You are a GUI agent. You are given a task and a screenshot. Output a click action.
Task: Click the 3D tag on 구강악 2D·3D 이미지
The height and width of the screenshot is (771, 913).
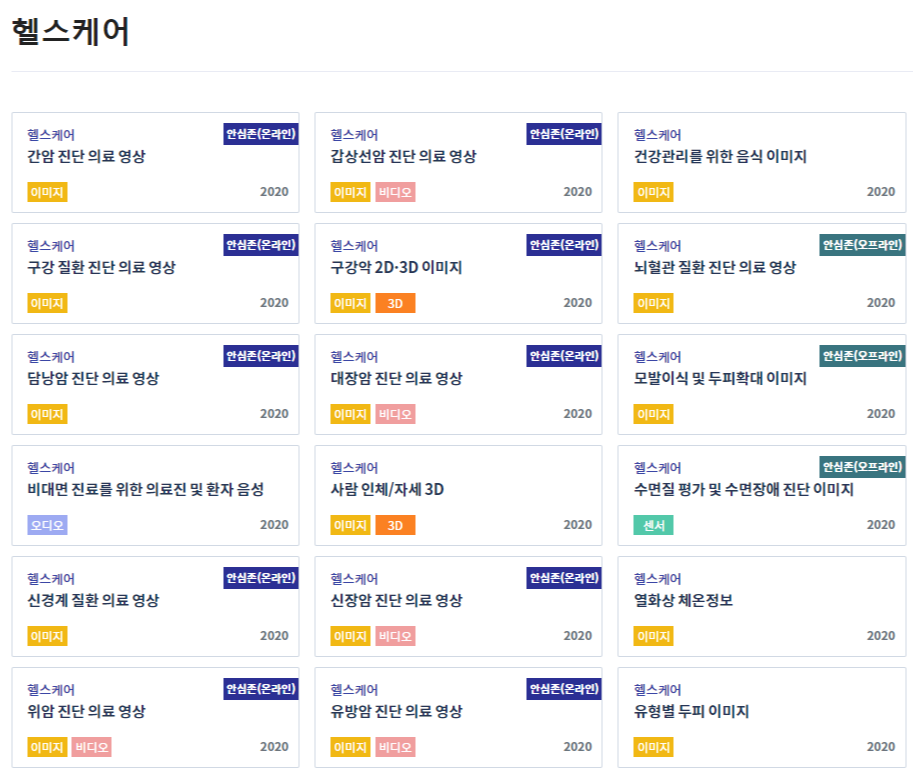[395, 303]
